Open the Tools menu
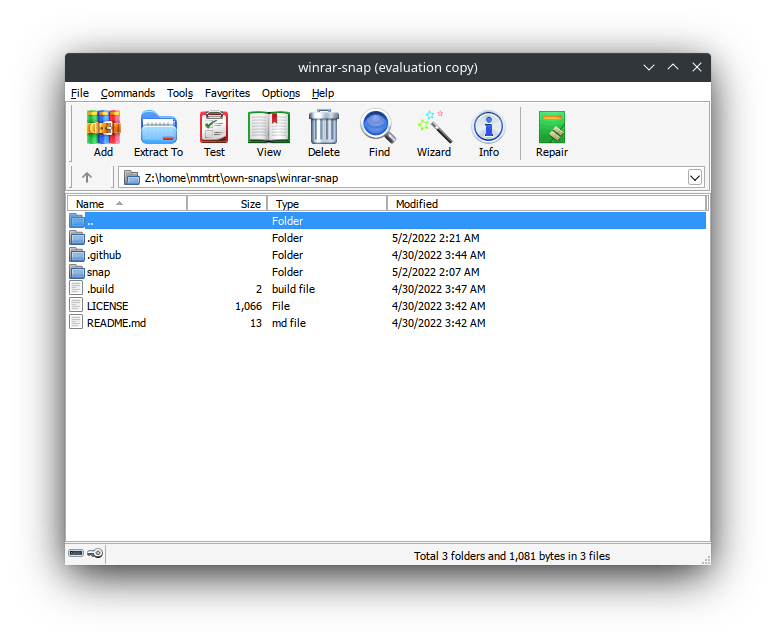 tap(180, 93)
